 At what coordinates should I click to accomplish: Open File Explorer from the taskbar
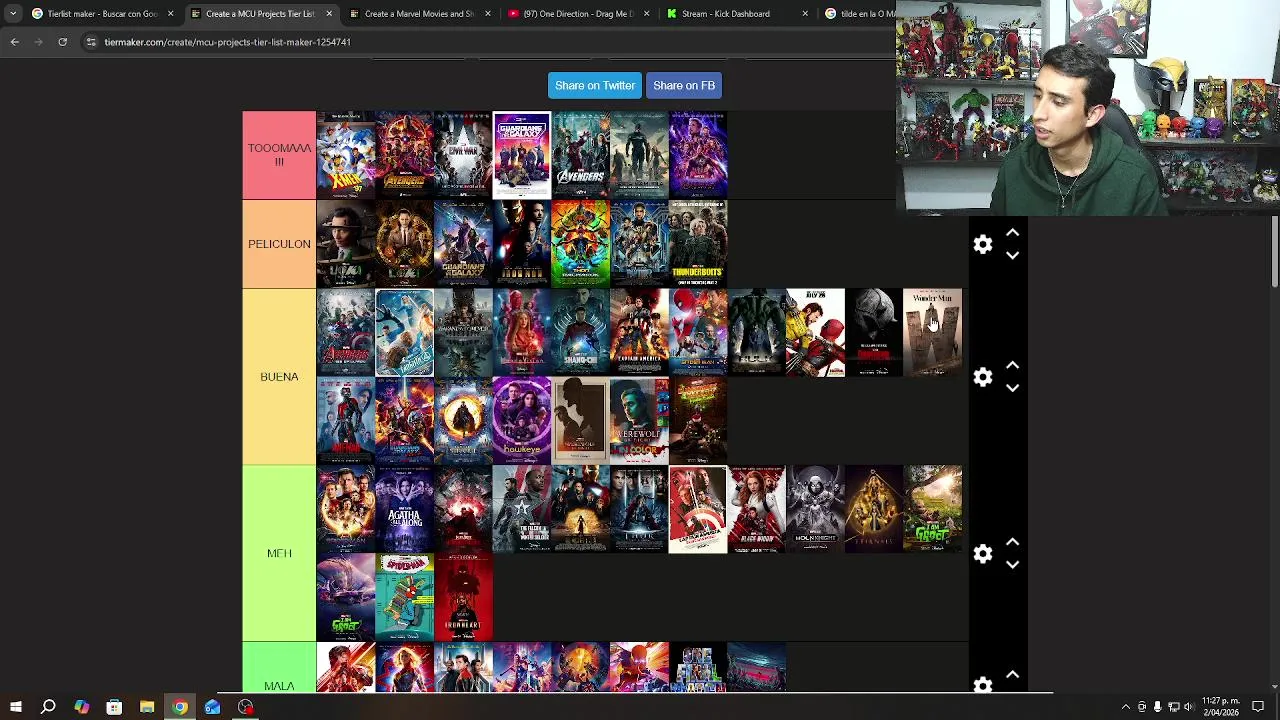click(x=147, y=707)
